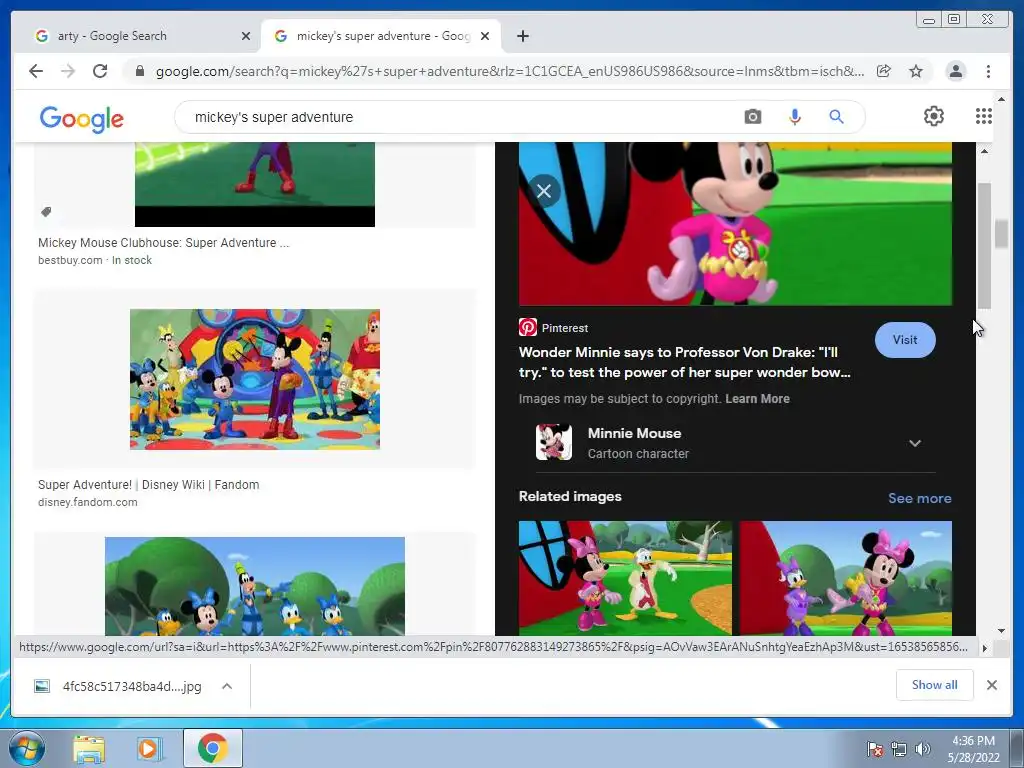1024x768 pixels.
Task: Click See more related images
Action: coord(919,498)
